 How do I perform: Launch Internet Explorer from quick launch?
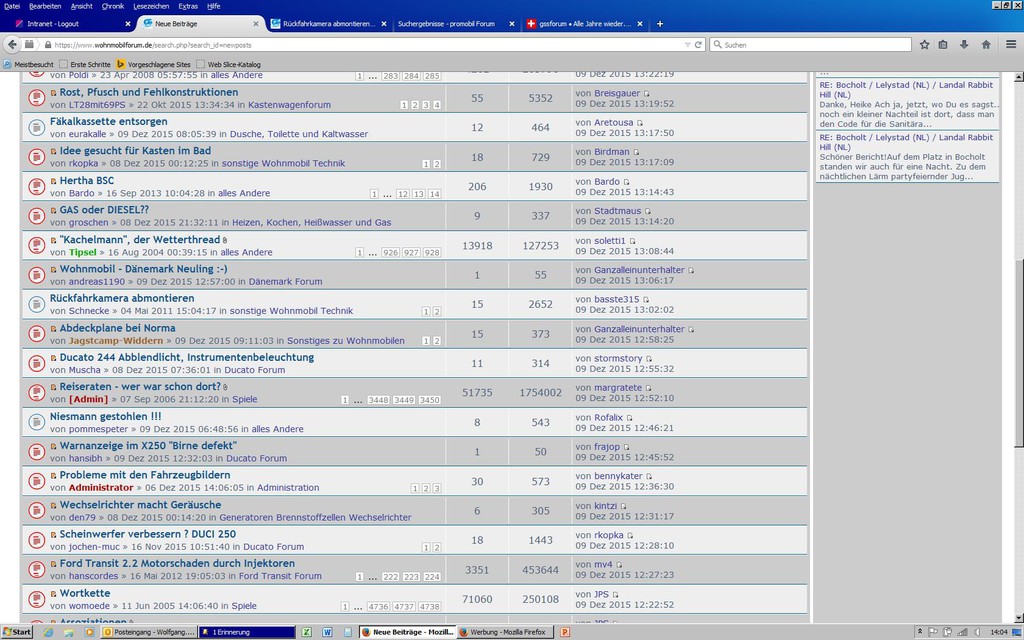48,632
